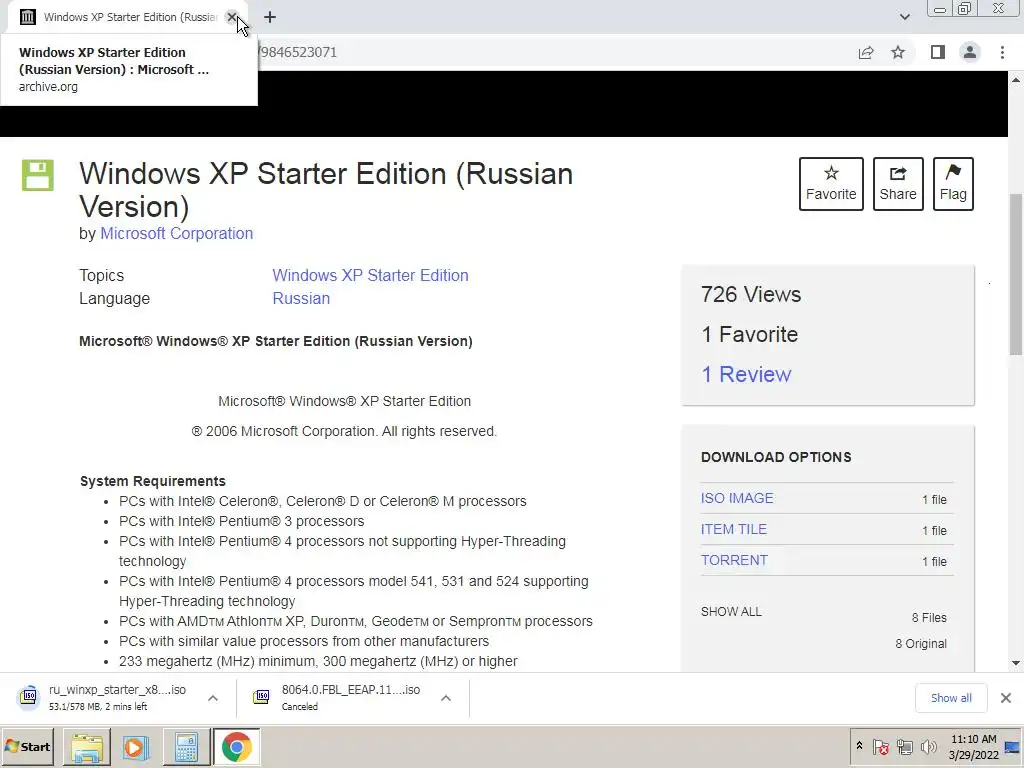The height and width of the screenshot is (768, 1024).
Task: Toggle the Chrome side panel
Action: [938, 52]
